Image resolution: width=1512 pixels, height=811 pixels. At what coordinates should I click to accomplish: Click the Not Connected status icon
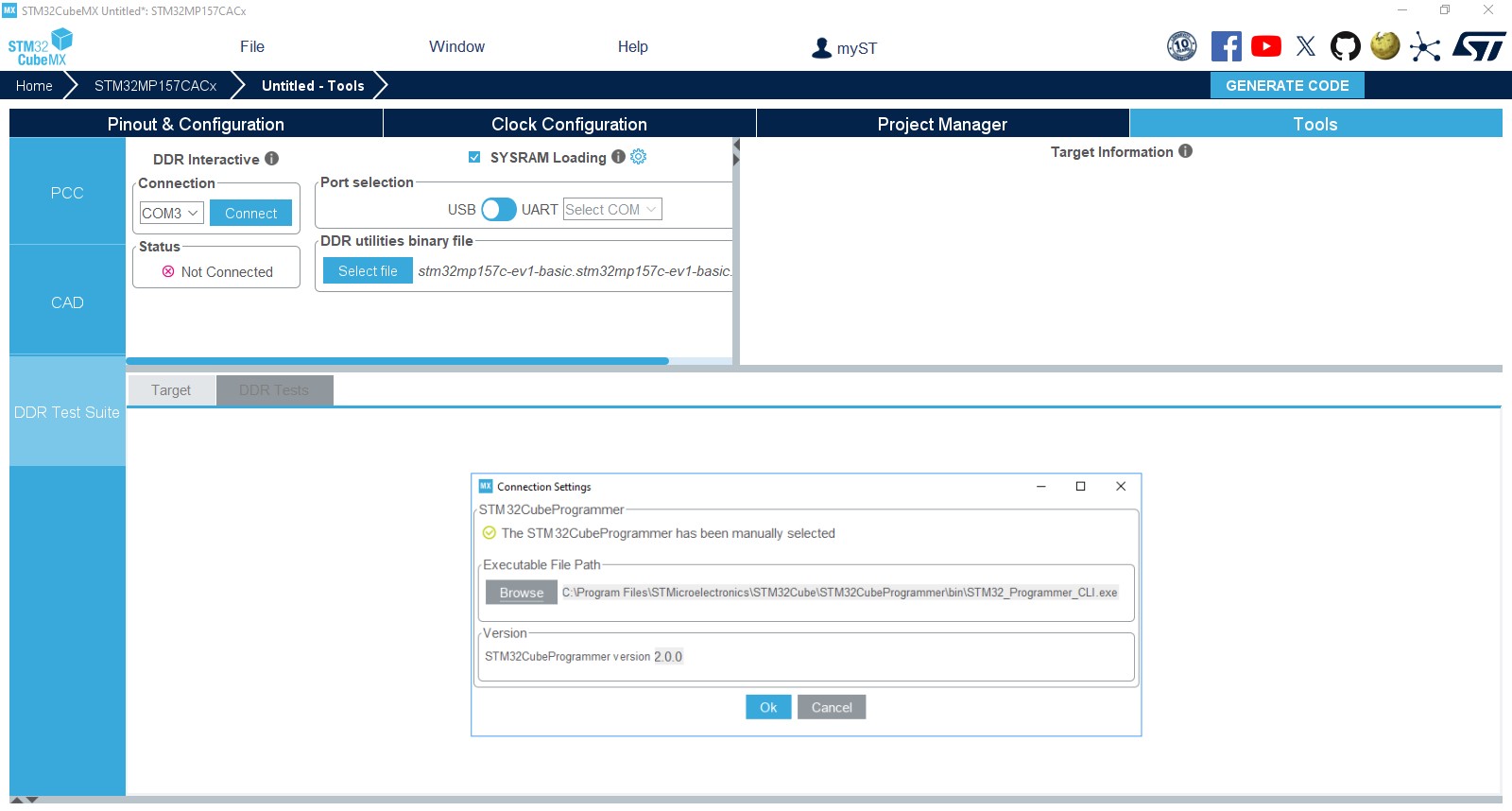tap(168, 271)
